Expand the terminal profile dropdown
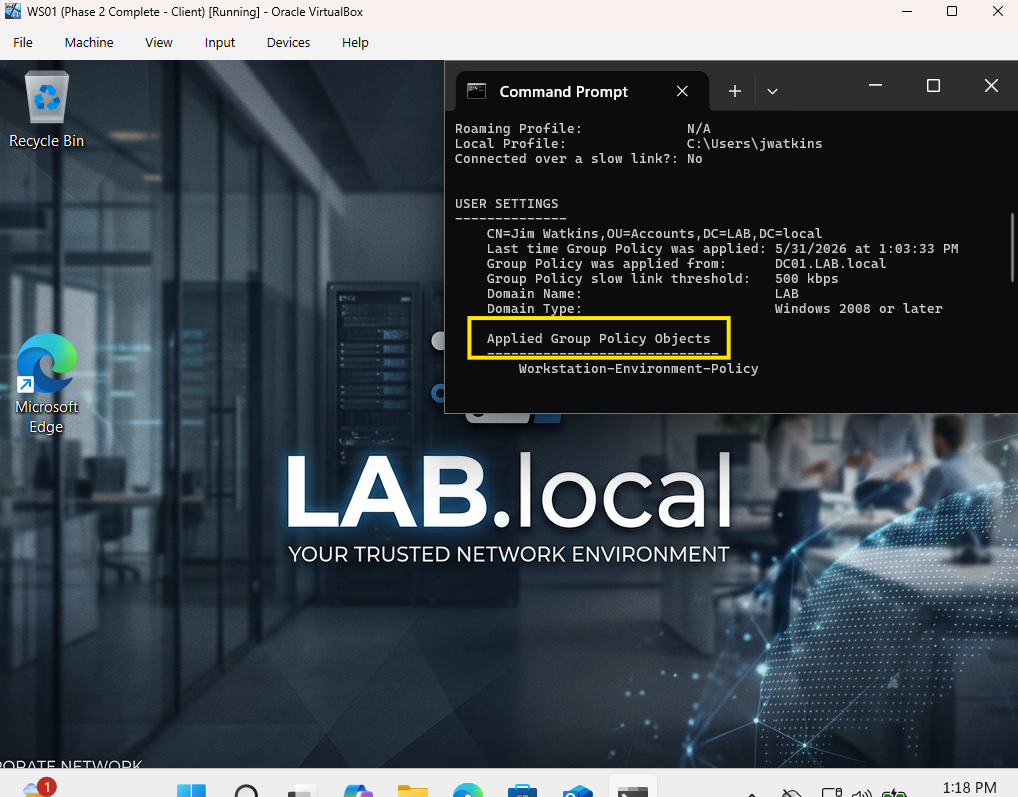Screen dimensions: 1018x797 pyautogui.click(x=772, y=92)
